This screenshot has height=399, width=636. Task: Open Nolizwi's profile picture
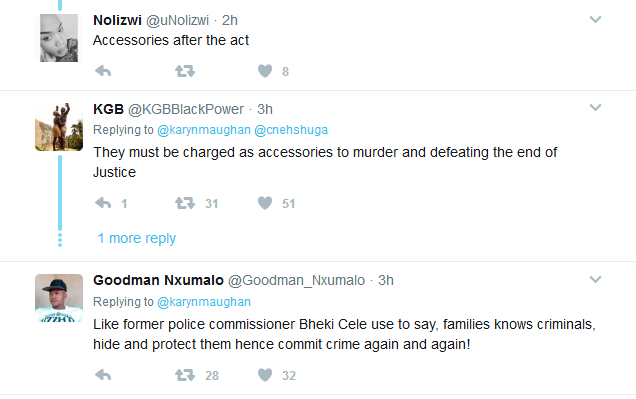[59, 38]
